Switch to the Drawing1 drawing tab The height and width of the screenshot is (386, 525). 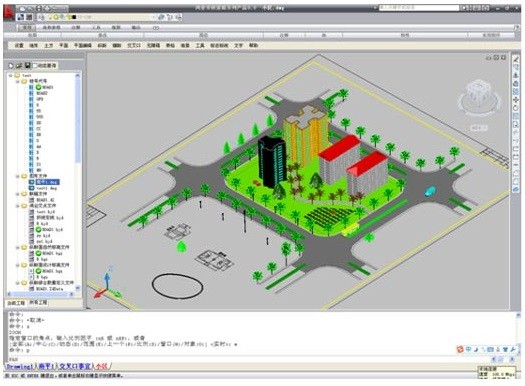pos(19,366)
